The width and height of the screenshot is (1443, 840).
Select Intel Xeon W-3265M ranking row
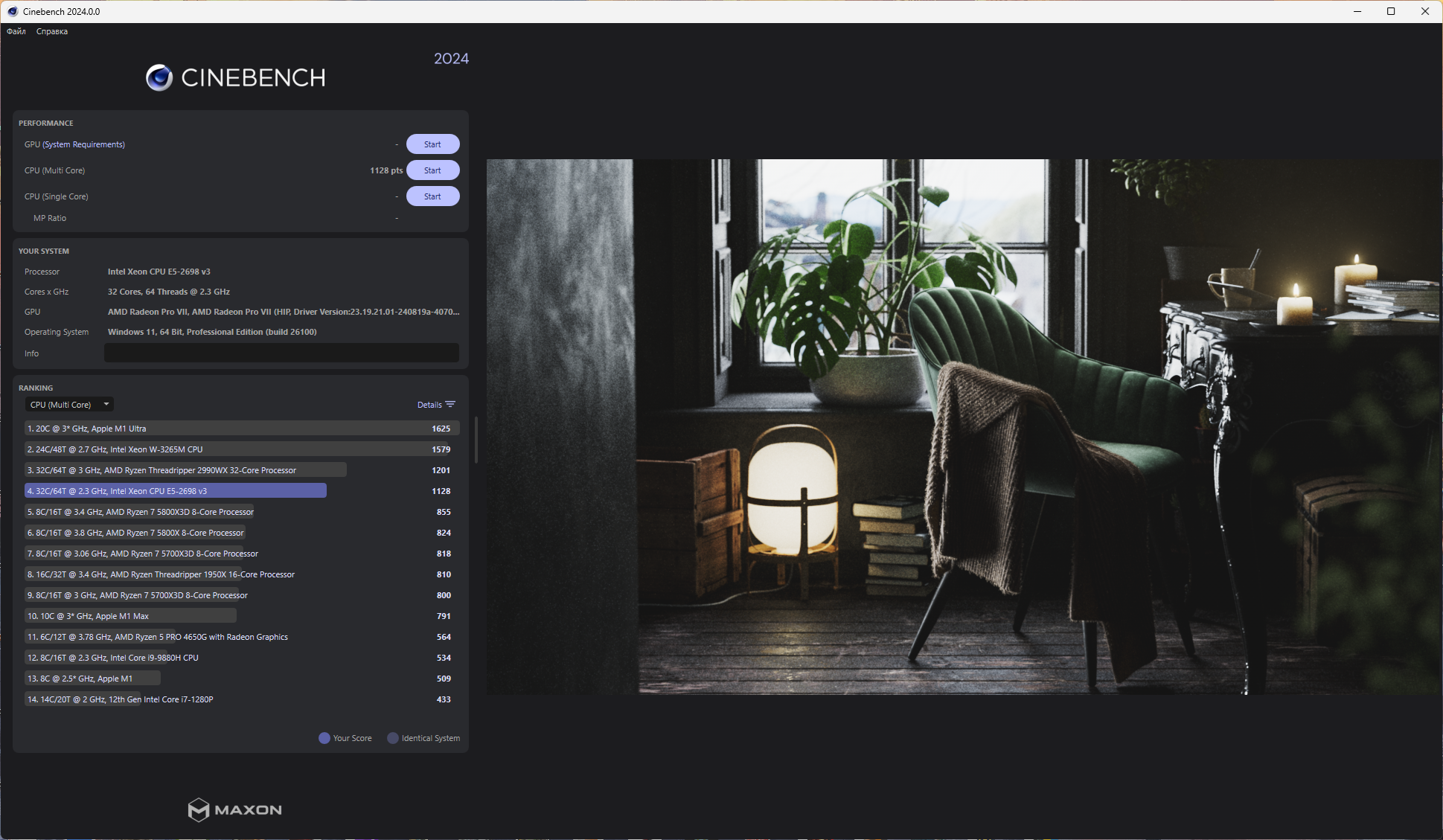click(x=242, y=449)
